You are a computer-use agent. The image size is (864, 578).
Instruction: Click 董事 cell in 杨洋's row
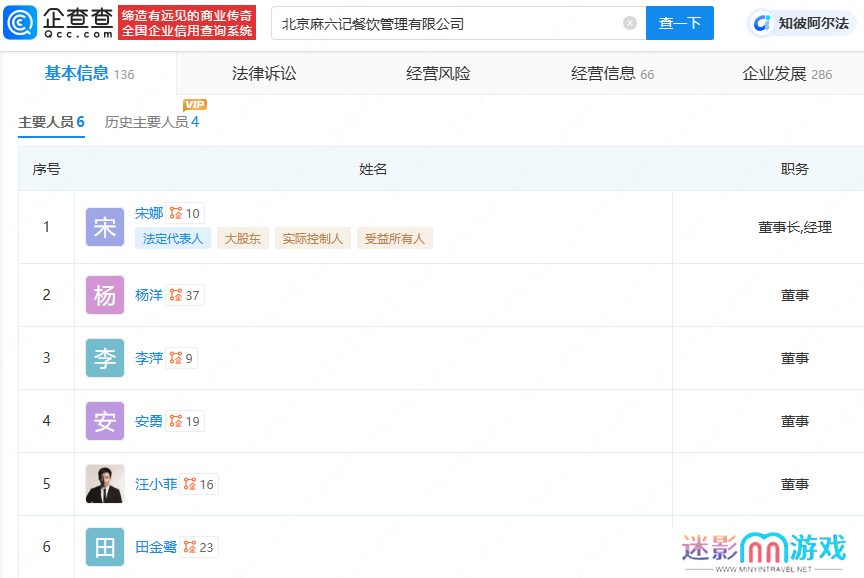click(795, 295)
